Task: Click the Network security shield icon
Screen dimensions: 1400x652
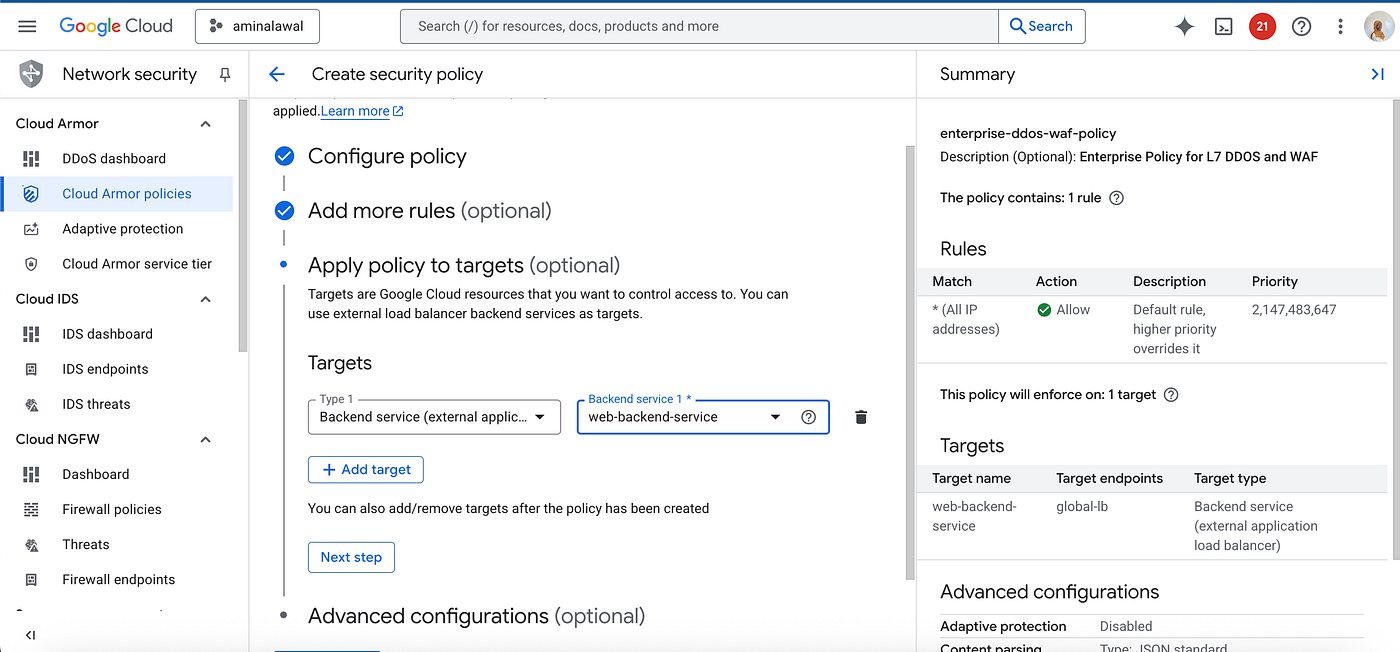Action: click(x=32, y=74)
